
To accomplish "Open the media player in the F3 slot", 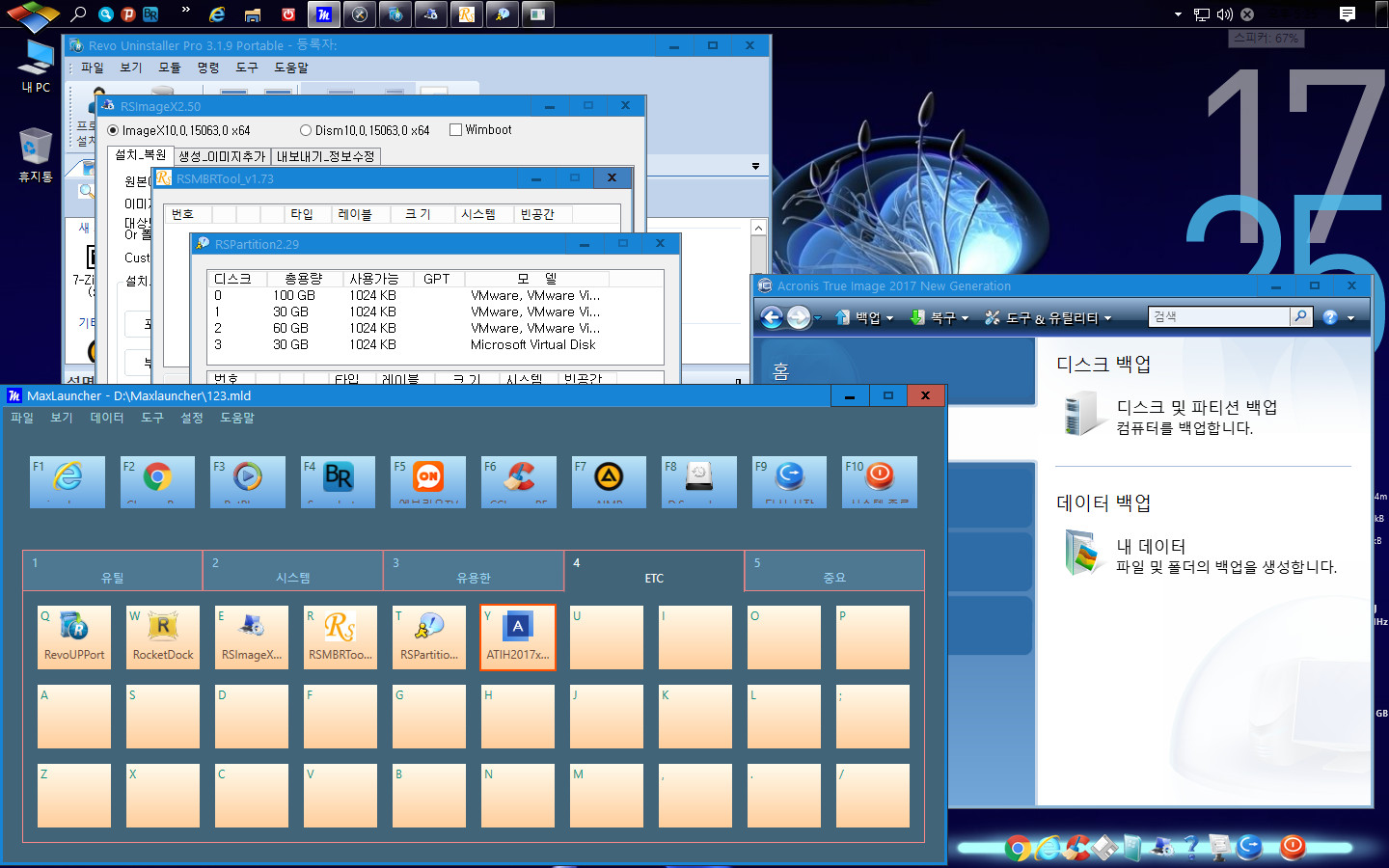I will point(248,481).
